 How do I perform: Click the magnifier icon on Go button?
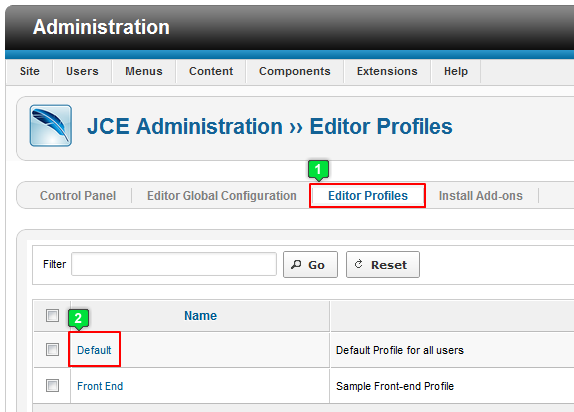tap(296, 264)
